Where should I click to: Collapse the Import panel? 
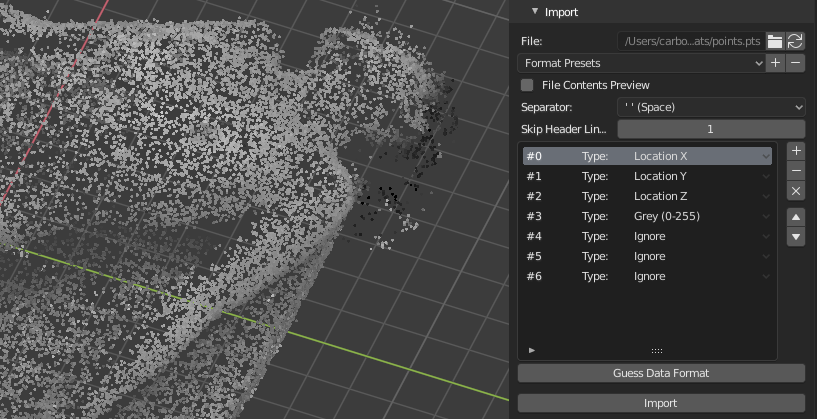[x=535, y=11]
